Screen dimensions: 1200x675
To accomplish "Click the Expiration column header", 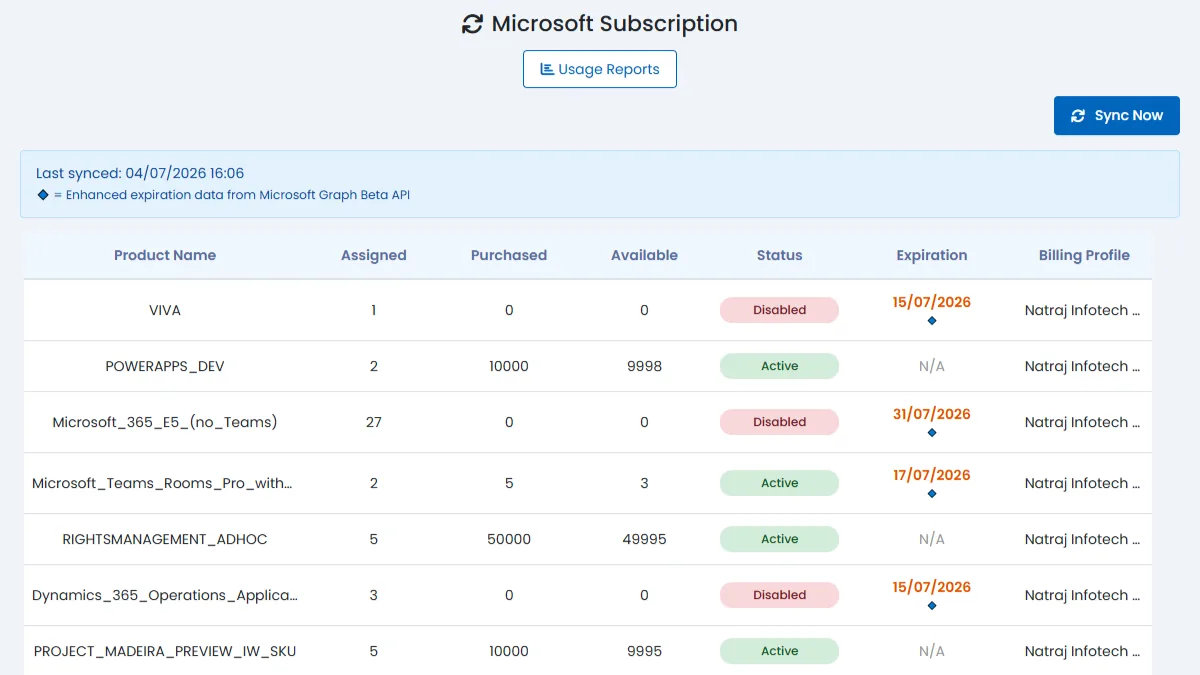I will (x=932, y=255).
